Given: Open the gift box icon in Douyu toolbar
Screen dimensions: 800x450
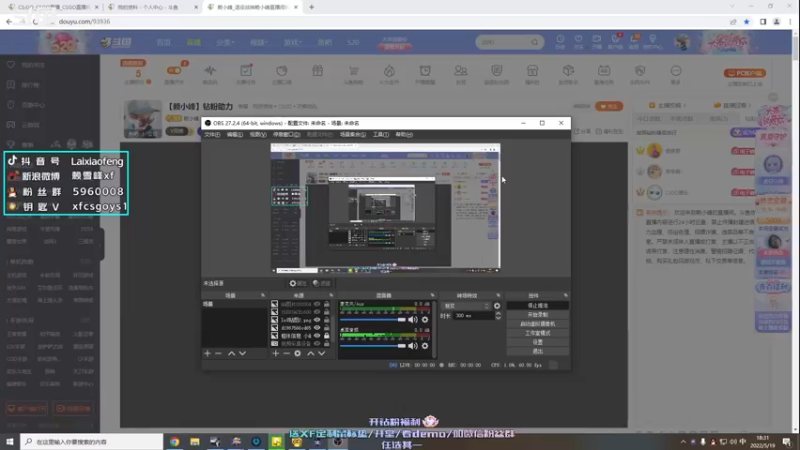Looking at the screenshot, I should pyautogui.click(x=317, y=71).
